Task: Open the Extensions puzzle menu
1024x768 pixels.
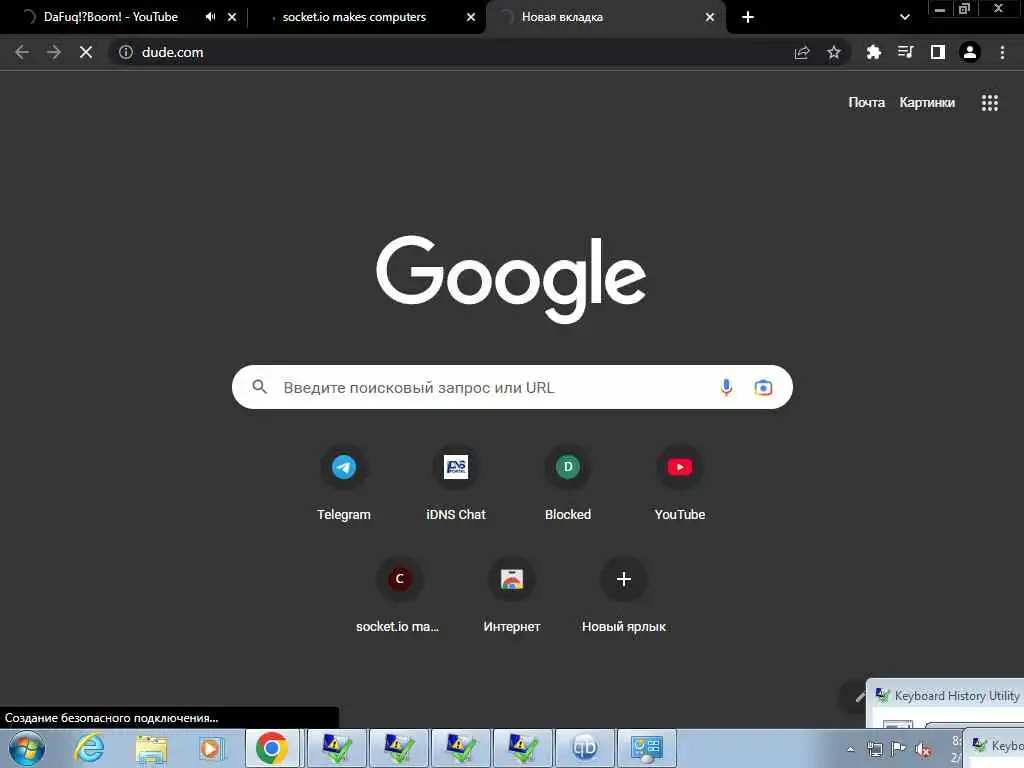Action: 874,52
